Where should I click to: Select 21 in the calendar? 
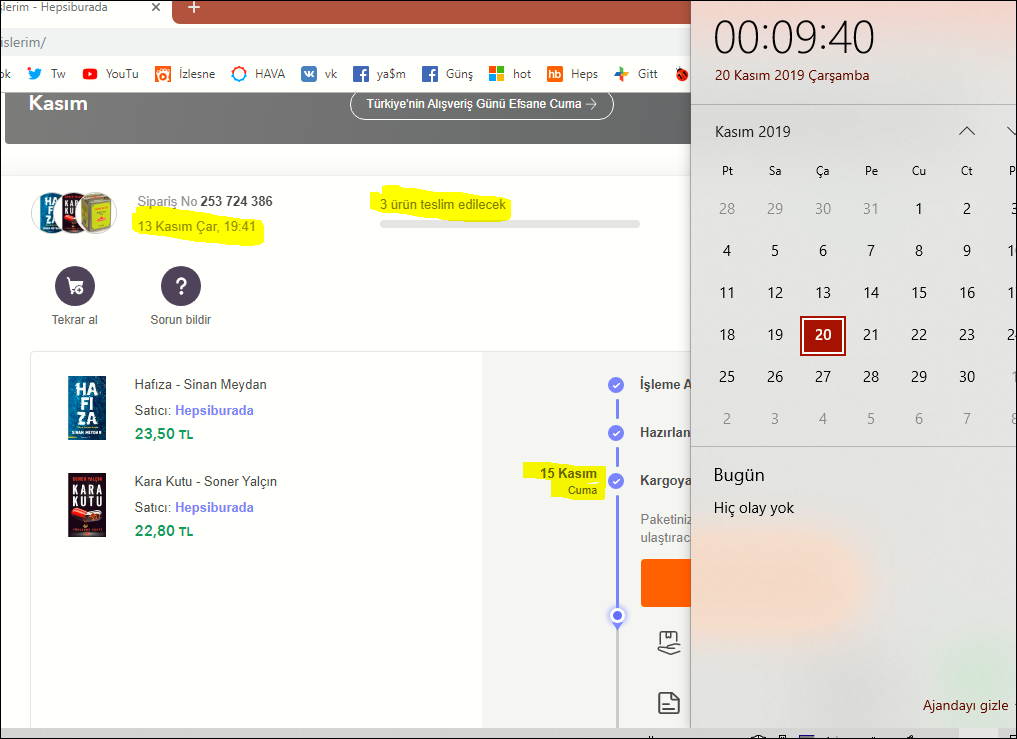pyautogui.click(x=870, y=335)
